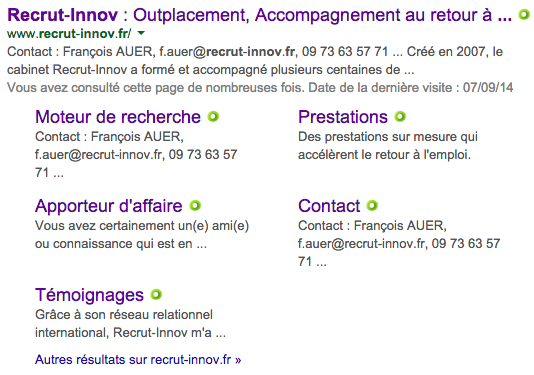
Task: Click the green www.recrut-innov.fr URL text
Action: coord(69,33)
